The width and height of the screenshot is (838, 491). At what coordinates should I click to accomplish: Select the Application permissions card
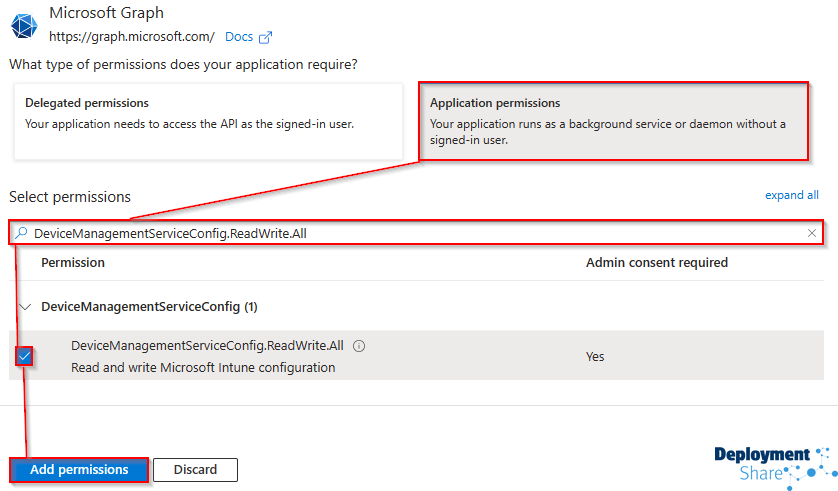(612, 120)
